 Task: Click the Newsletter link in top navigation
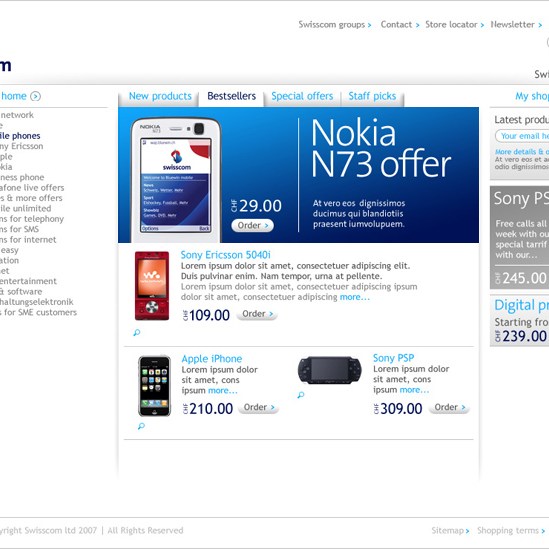coord(512,25)
